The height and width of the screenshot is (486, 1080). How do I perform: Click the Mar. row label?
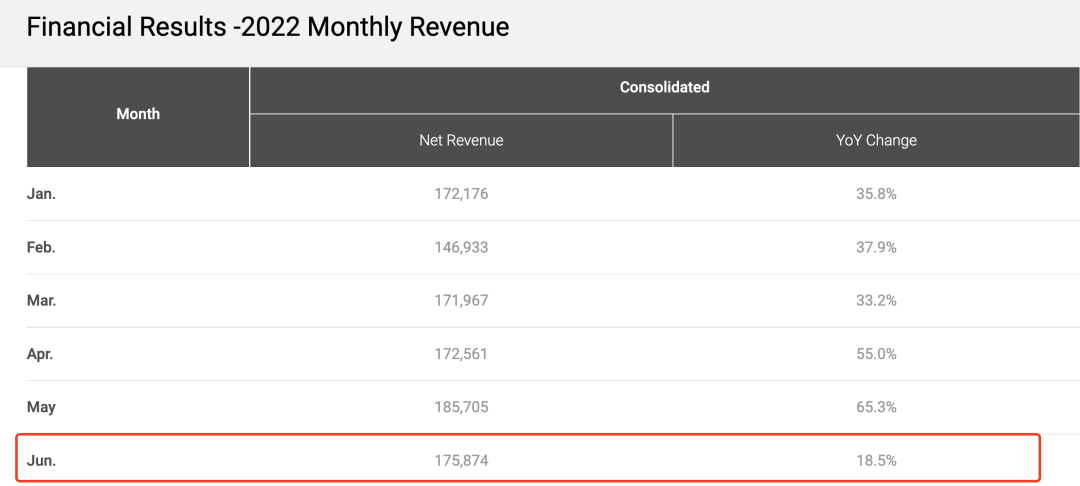click(41, 300)
